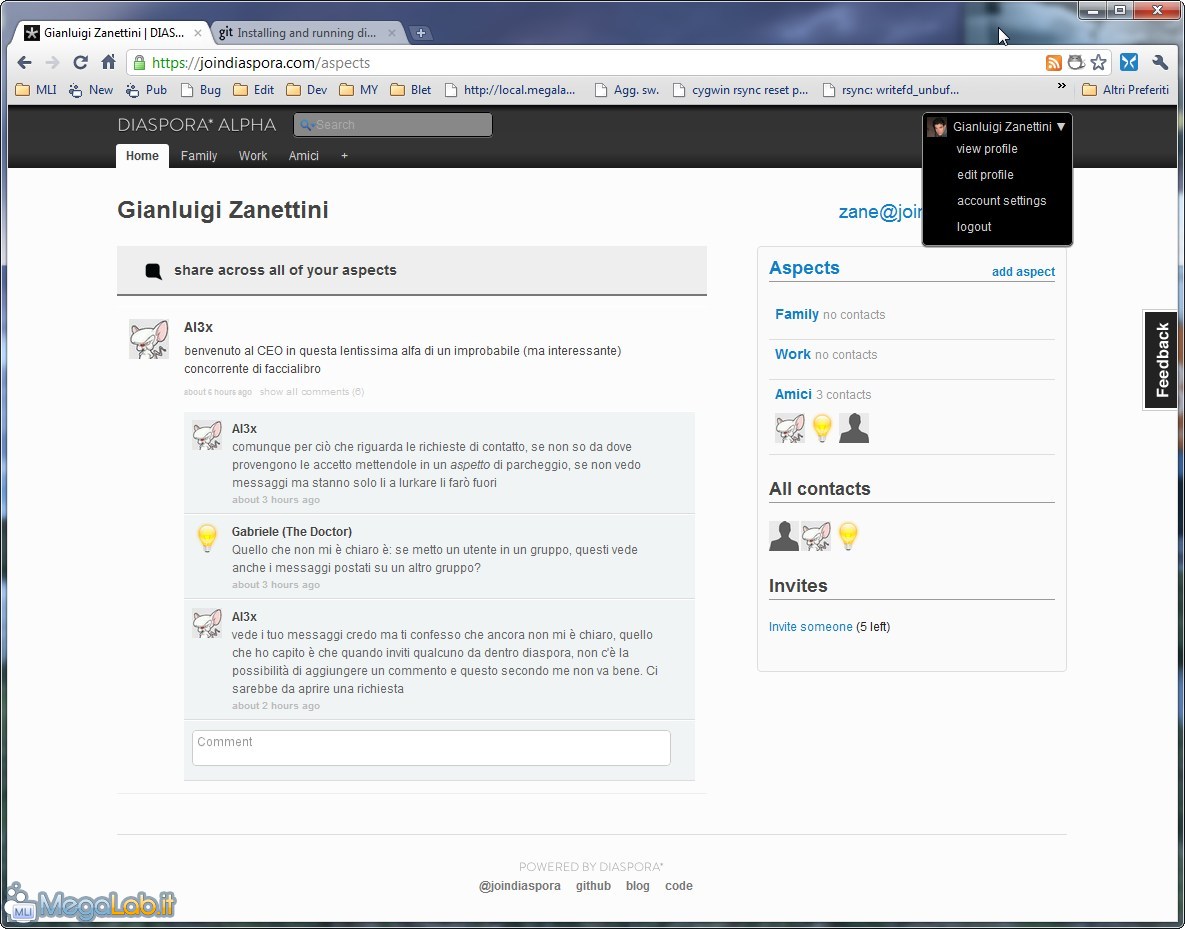Screen dimensions: 1185x929
Task: Go back with browser back arrow
Action: tap(24, 63)
